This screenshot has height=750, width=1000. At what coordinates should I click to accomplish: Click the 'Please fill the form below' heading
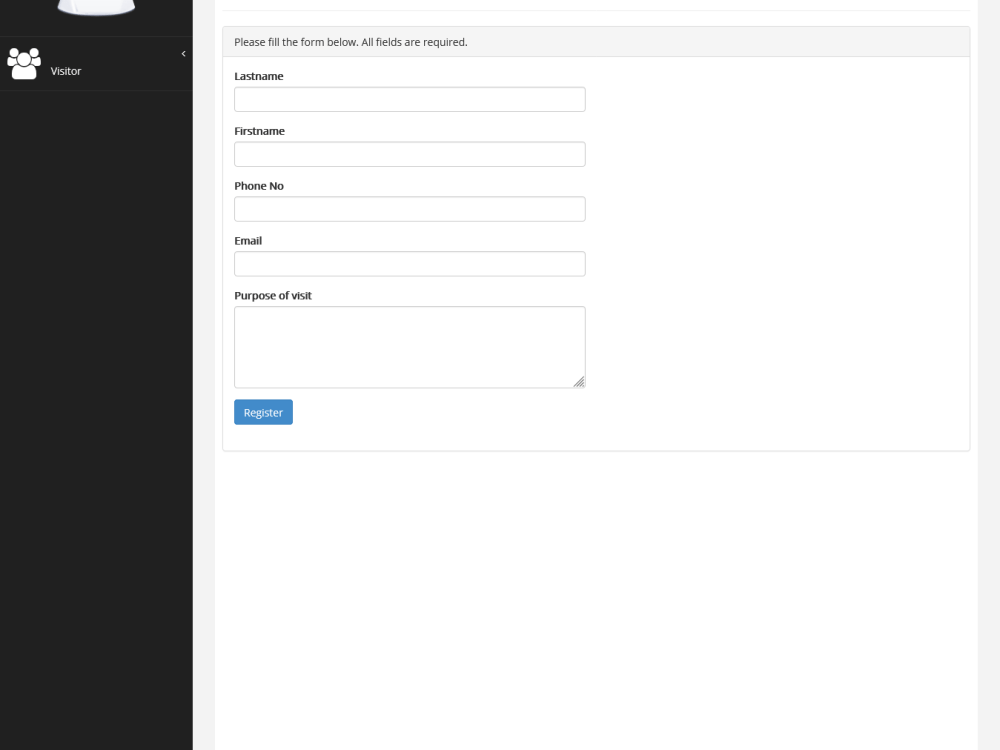[x=351, y=42]
